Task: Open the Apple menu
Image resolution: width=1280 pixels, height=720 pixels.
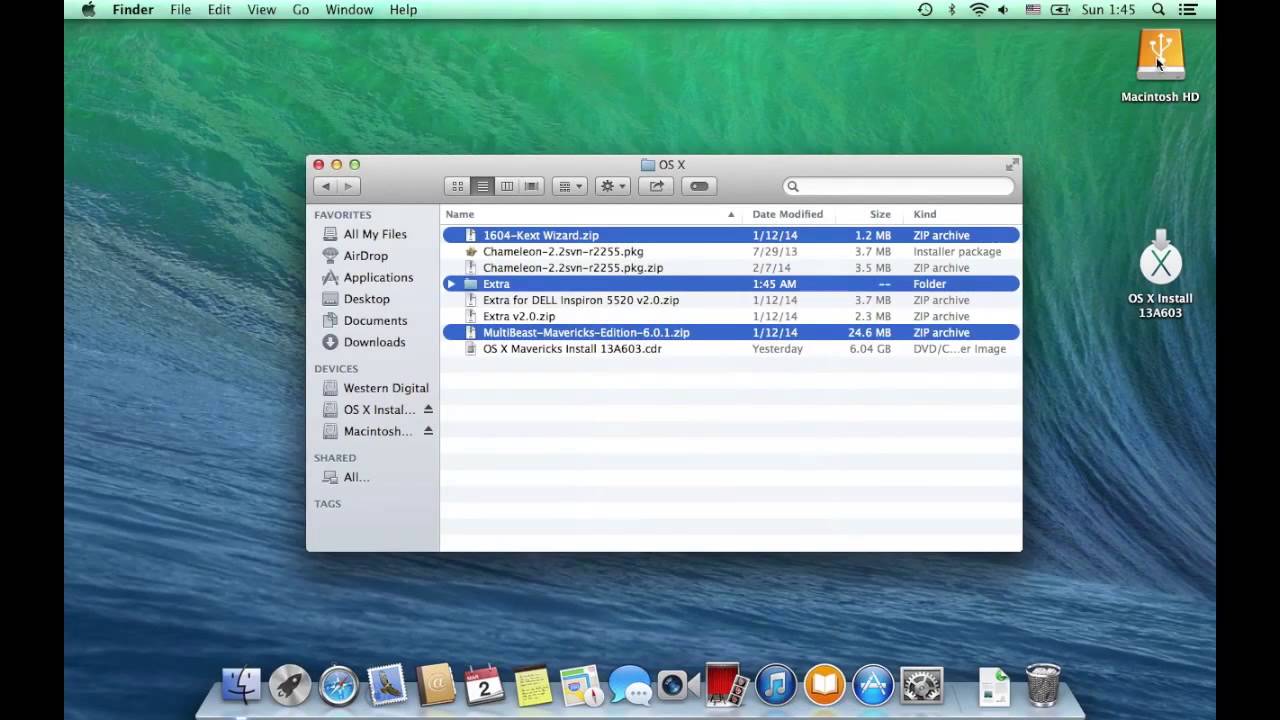Action: pos(88,10)
